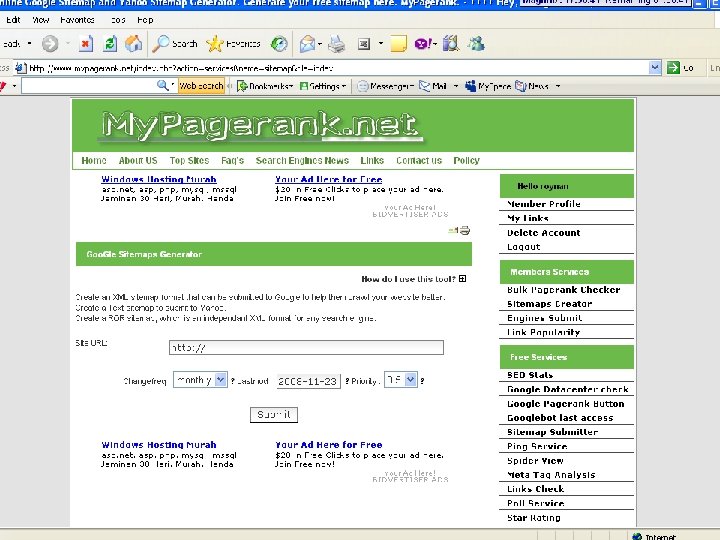Image resolution: width=720 pixels, height=540 pixels.
Task: Open Search Engines News nav link
Action: pyautogui.click(x=302, y=160)
